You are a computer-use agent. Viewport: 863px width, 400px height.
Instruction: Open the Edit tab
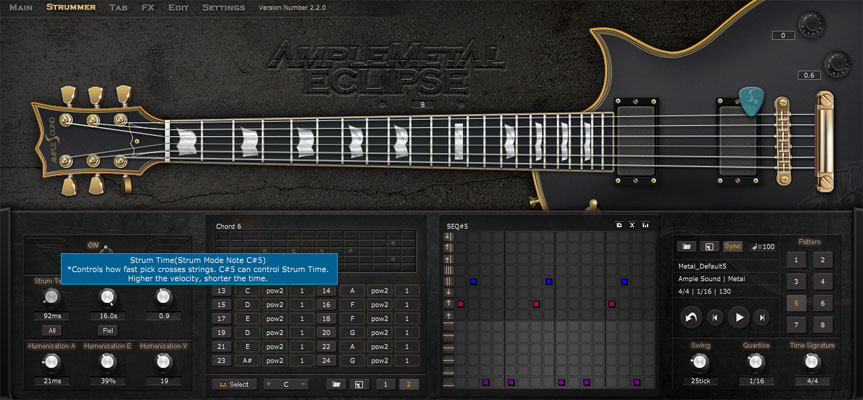point(178,8)
